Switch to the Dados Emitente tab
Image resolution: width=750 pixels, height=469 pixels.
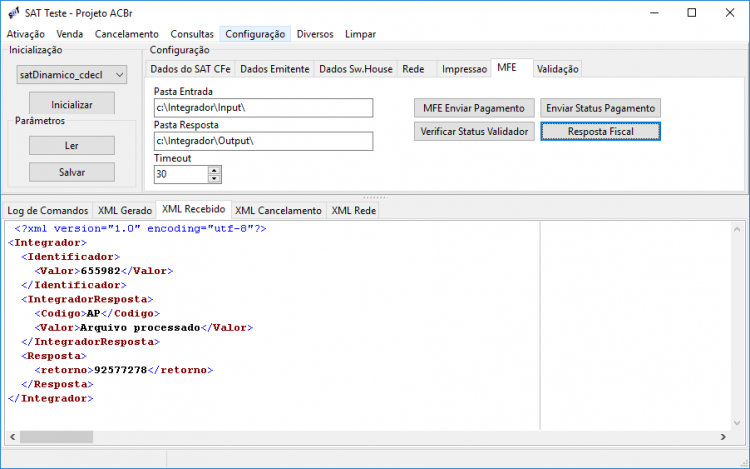275,69
